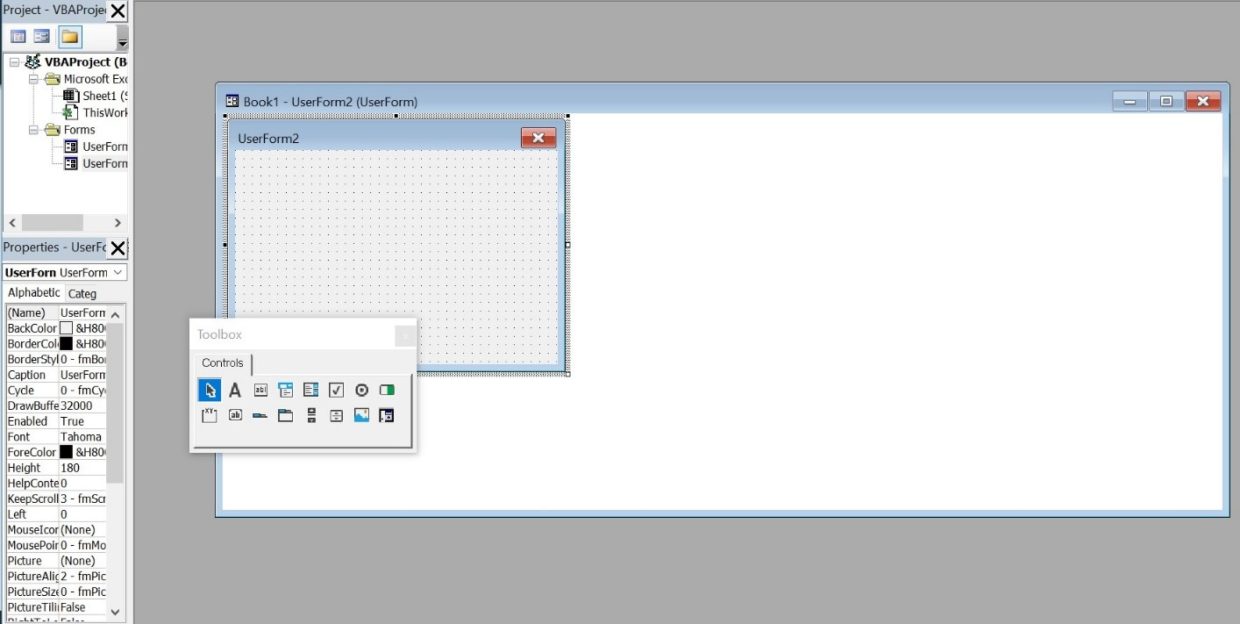The image size is (1240, 624).
Task: Pick the Label control in Toolbox
Action: [235, 390]
